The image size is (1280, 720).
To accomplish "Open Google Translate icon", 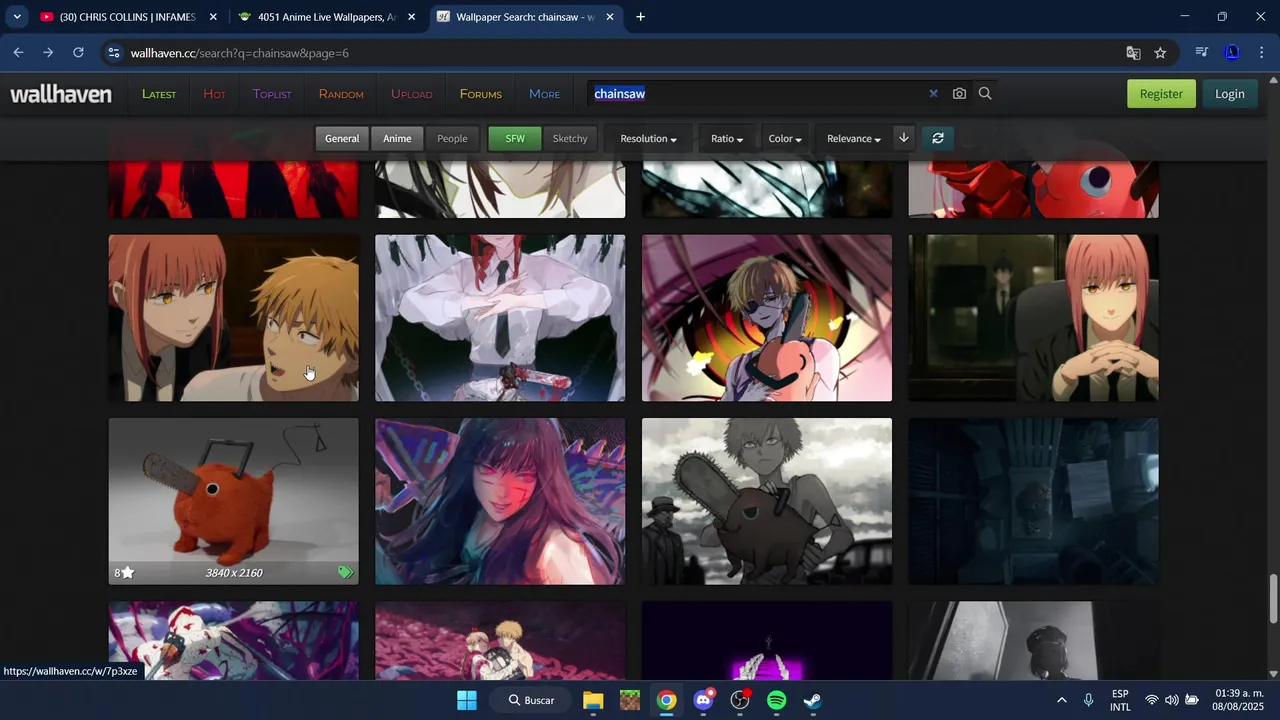I will click(1133, 53).
